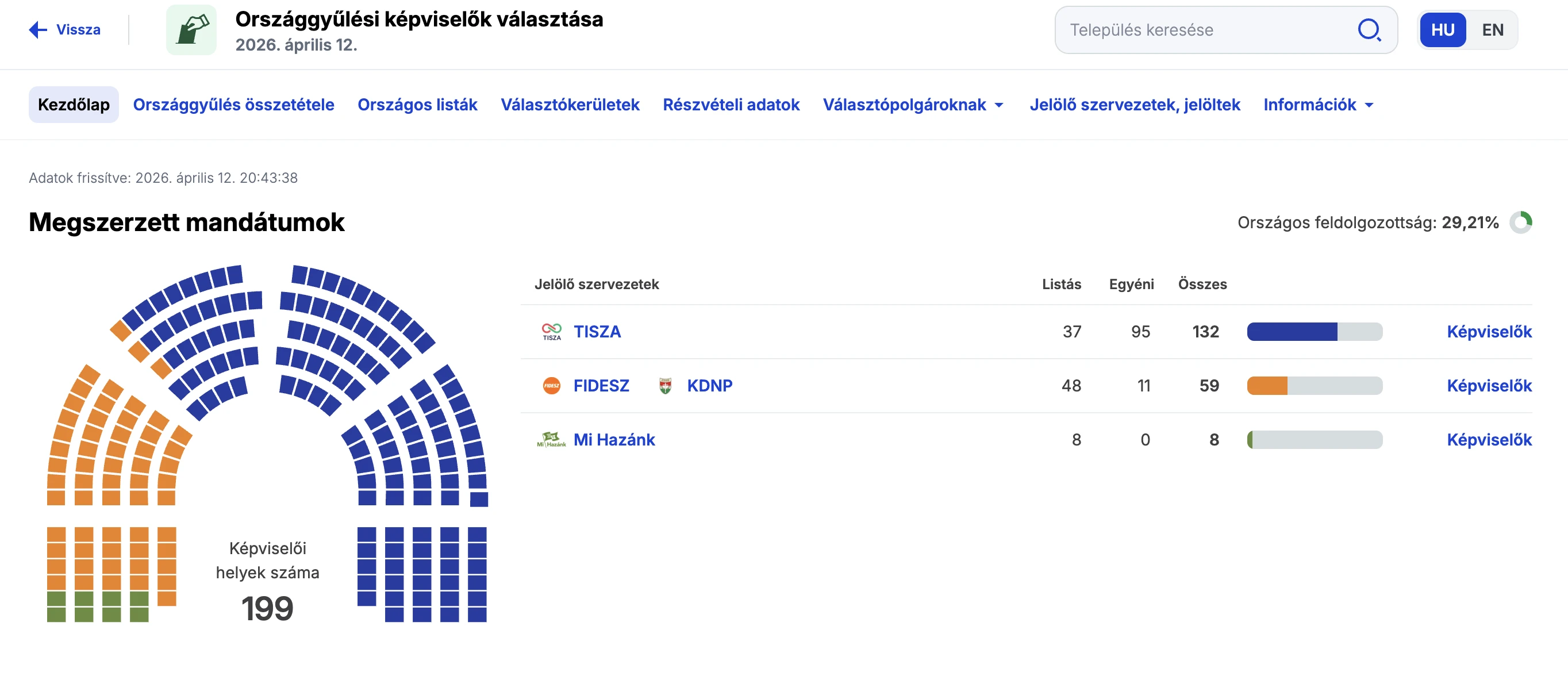Switch language to HU

click(x=1442, y=30)
